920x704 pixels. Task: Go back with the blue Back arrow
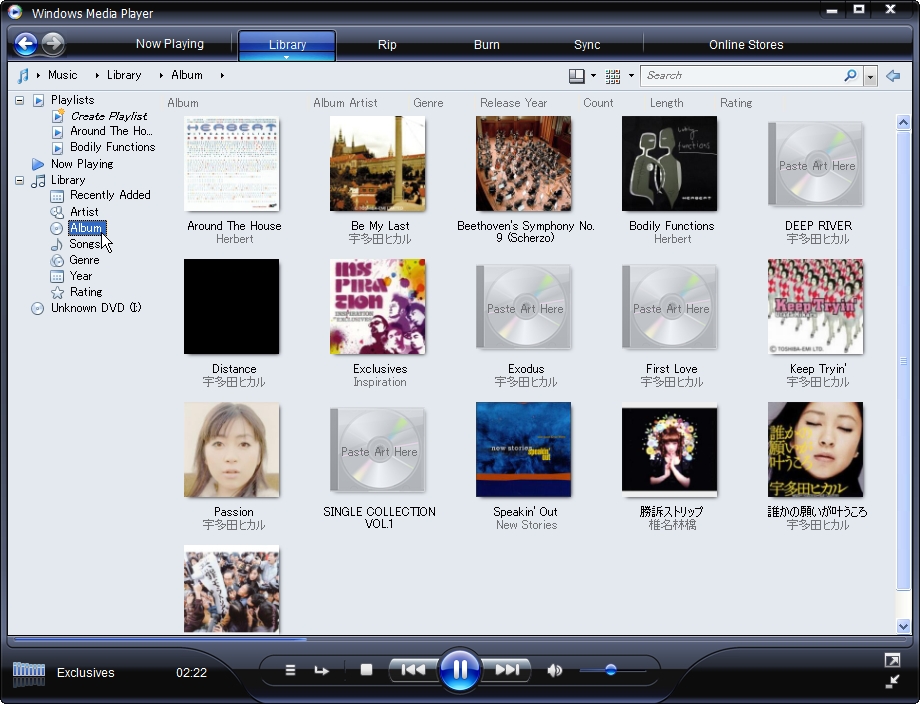26,43
